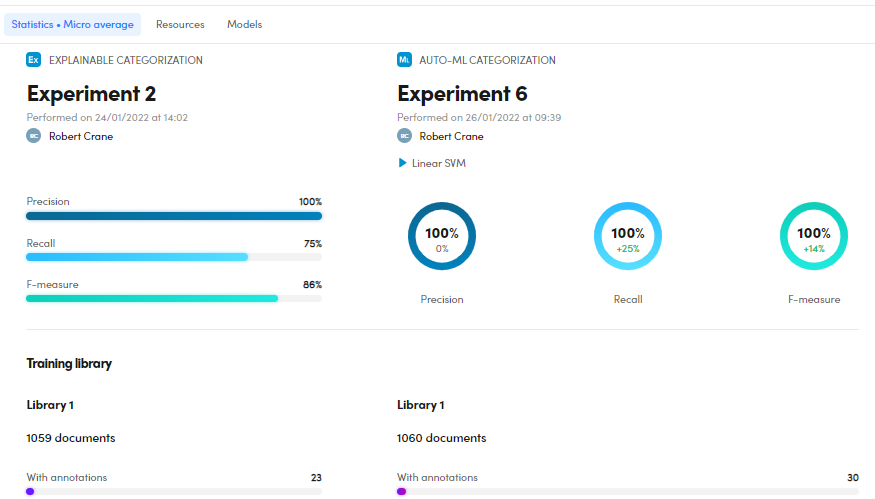
Task: Click the ML auto-ML categorization icon
Action: point(404,60)
